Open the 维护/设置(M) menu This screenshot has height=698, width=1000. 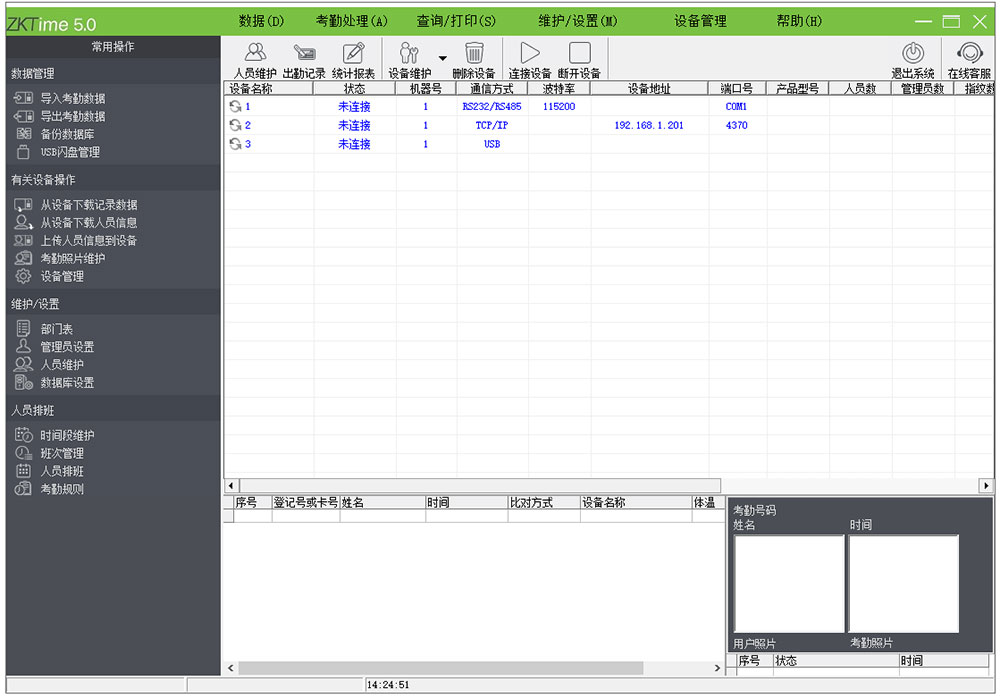[x=578, y=21]
